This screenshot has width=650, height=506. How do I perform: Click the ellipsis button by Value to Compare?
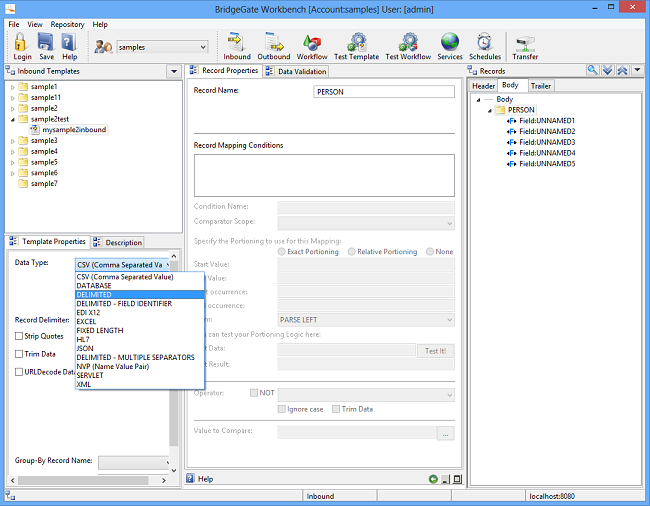446,434
